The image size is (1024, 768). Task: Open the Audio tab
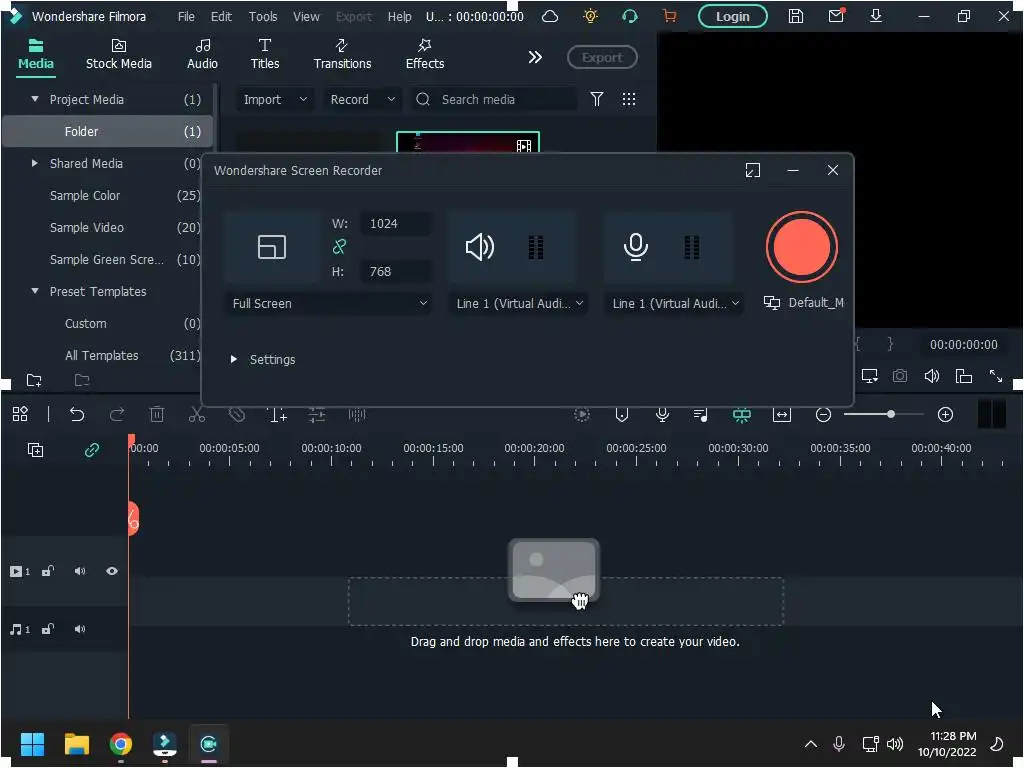pos(202,55)
